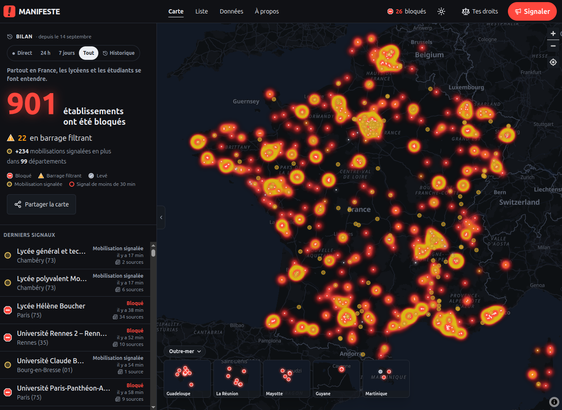562x410 pixels.
Task: Click the 34 sources label
Action: point(129,317)
